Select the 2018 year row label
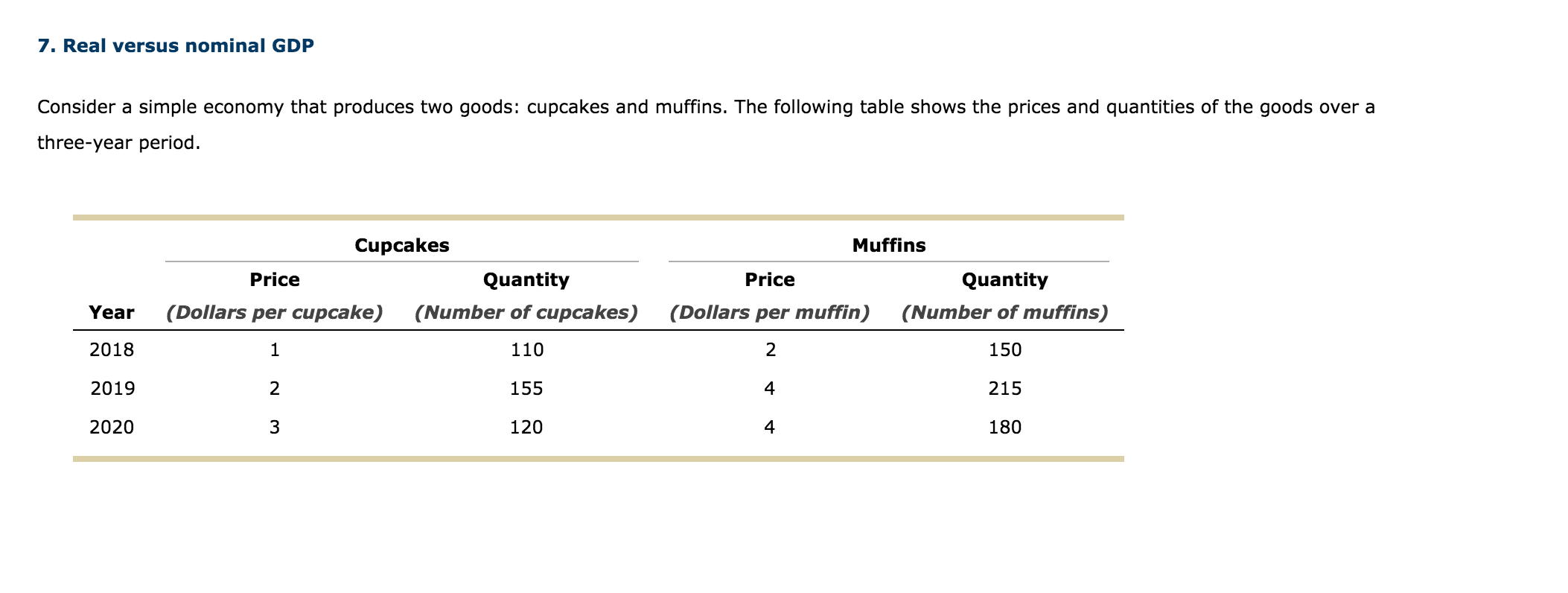Image resolution: width=1568 pixels, height=593 pixels. 112,349
